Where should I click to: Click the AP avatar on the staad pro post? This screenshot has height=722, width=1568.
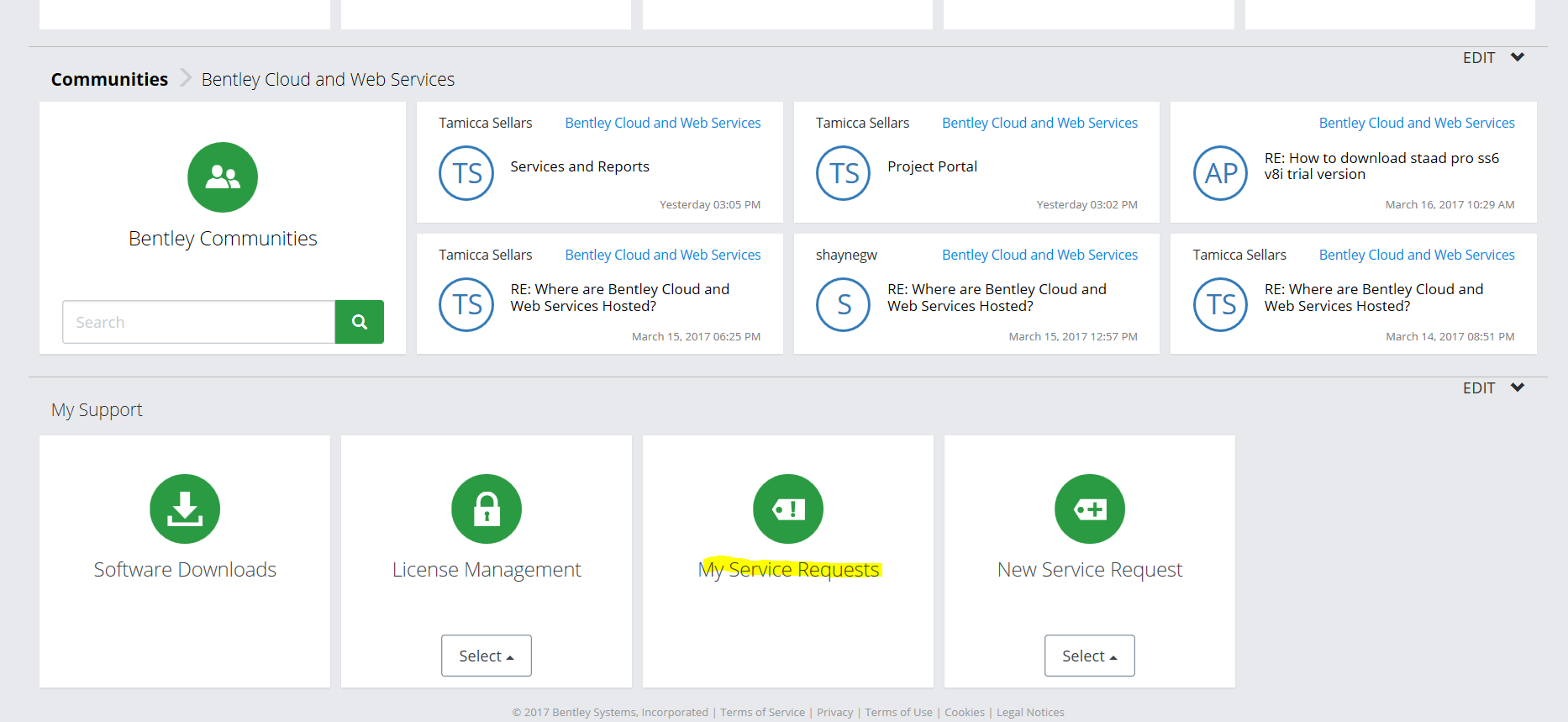1221,173
